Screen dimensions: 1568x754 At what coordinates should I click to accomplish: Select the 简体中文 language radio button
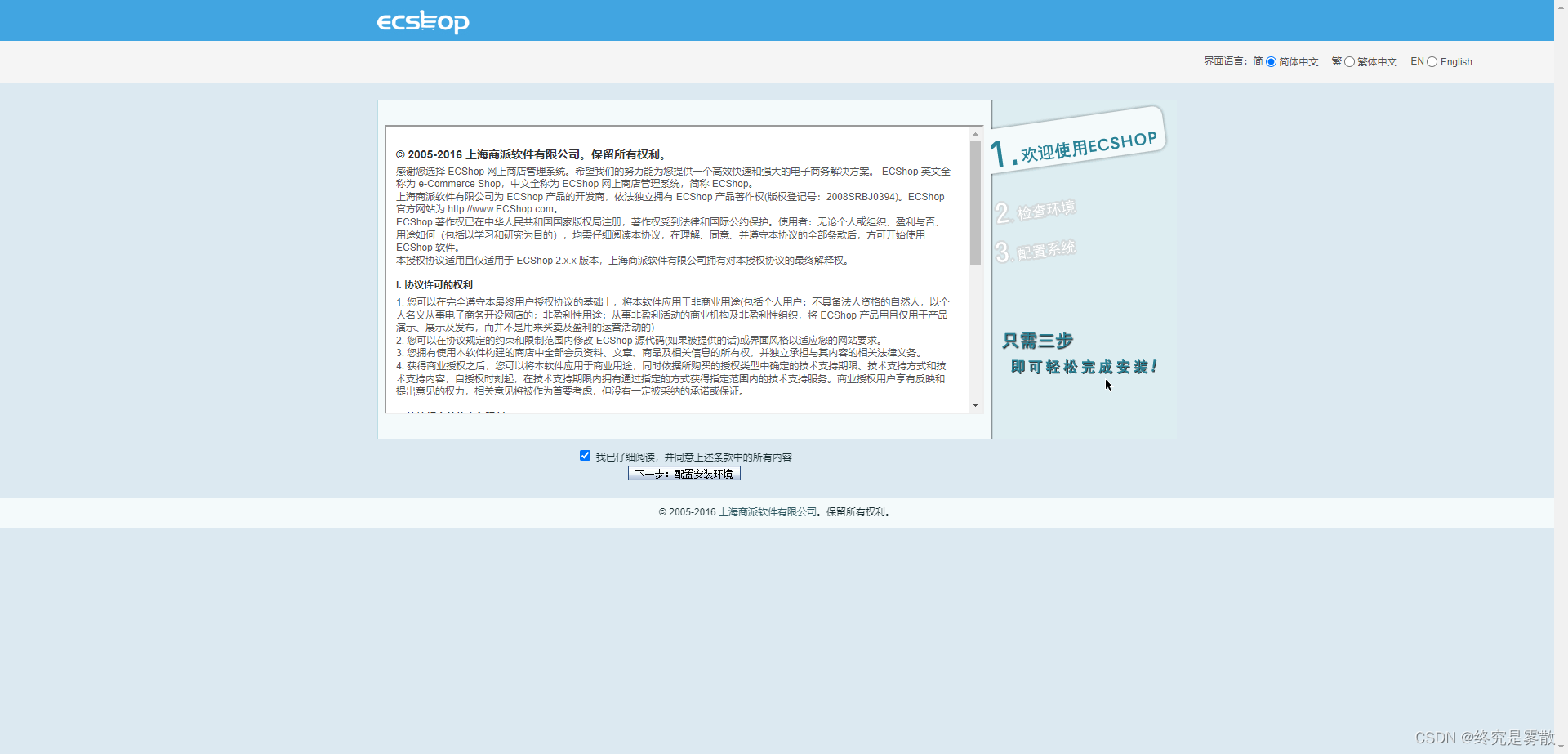coord(1271,62)
